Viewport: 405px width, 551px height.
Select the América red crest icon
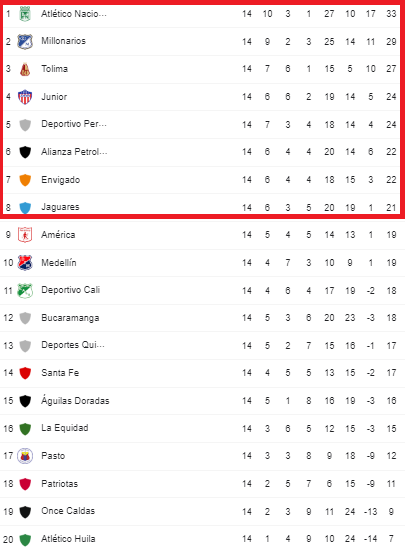coord(25,235)
